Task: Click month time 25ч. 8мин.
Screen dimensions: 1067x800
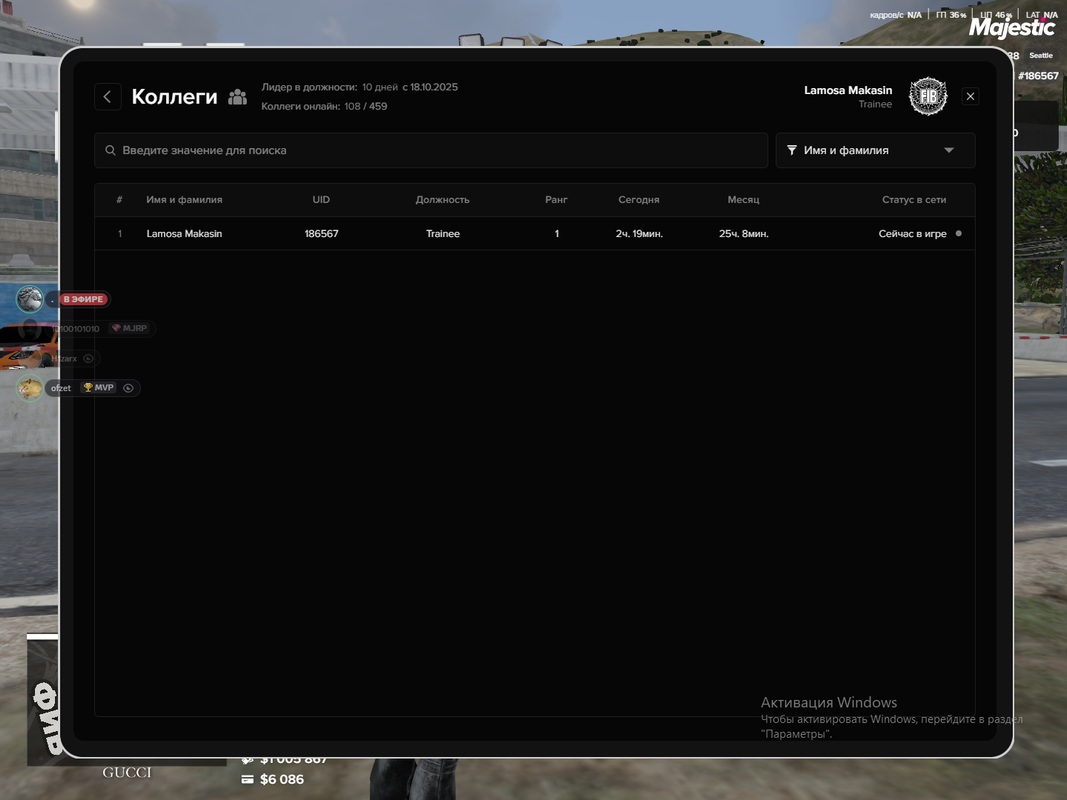Action: (x=744, y=233)
